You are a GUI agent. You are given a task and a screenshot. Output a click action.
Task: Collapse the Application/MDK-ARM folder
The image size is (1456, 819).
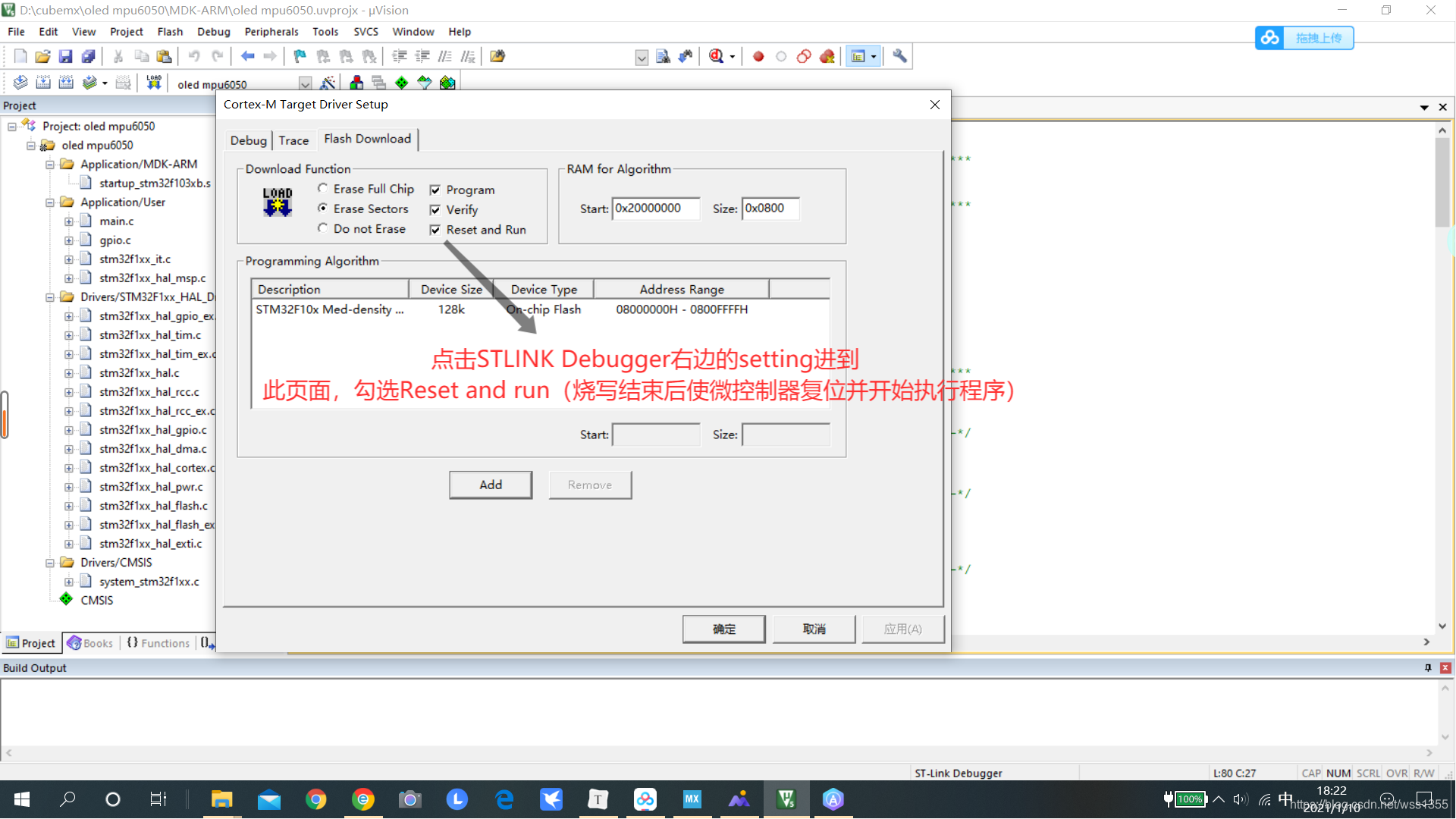pyautogui.click(x=50, y=164)
